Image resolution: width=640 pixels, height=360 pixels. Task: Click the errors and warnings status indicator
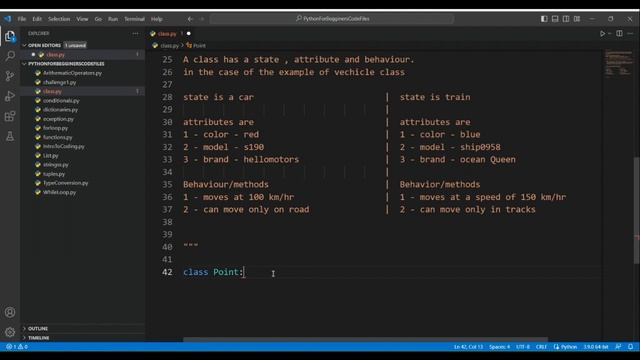click(x=17, y=347)
